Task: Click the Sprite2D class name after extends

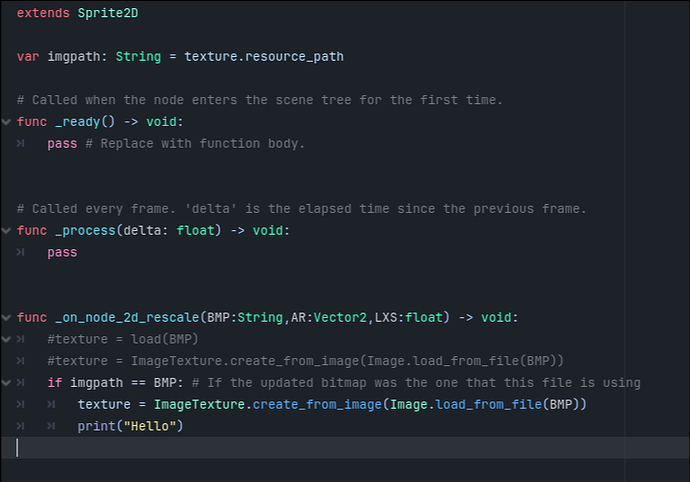Action: (108, 13)
